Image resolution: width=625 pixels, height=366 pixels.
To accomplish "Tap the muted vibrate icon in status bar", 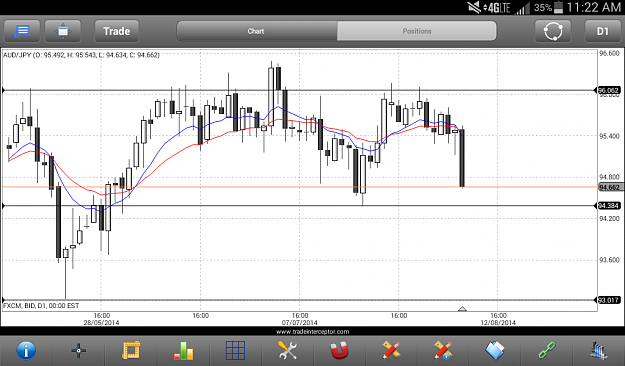I will coord(474,7).
